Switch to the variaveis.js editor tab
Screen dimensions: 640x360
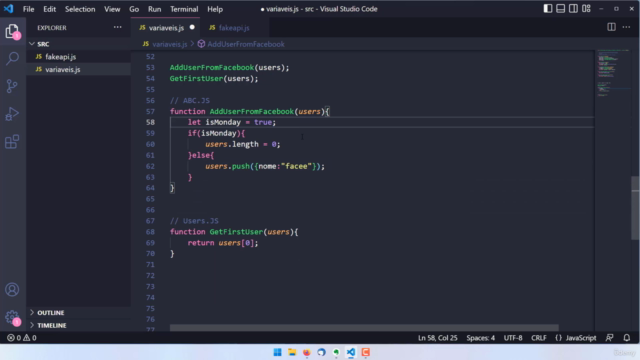coord(166,28)
